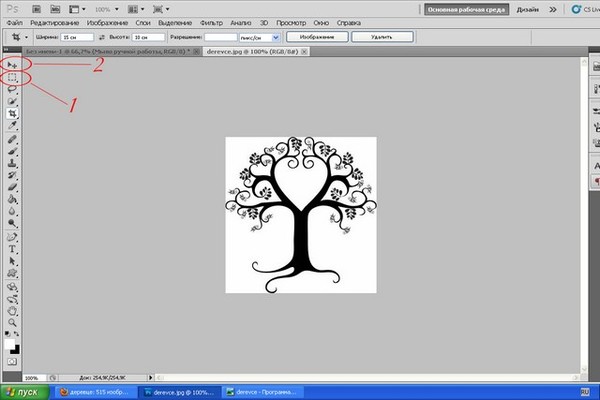Select the Crop tool in toolbar
The image size is (600, 400).
13,114
